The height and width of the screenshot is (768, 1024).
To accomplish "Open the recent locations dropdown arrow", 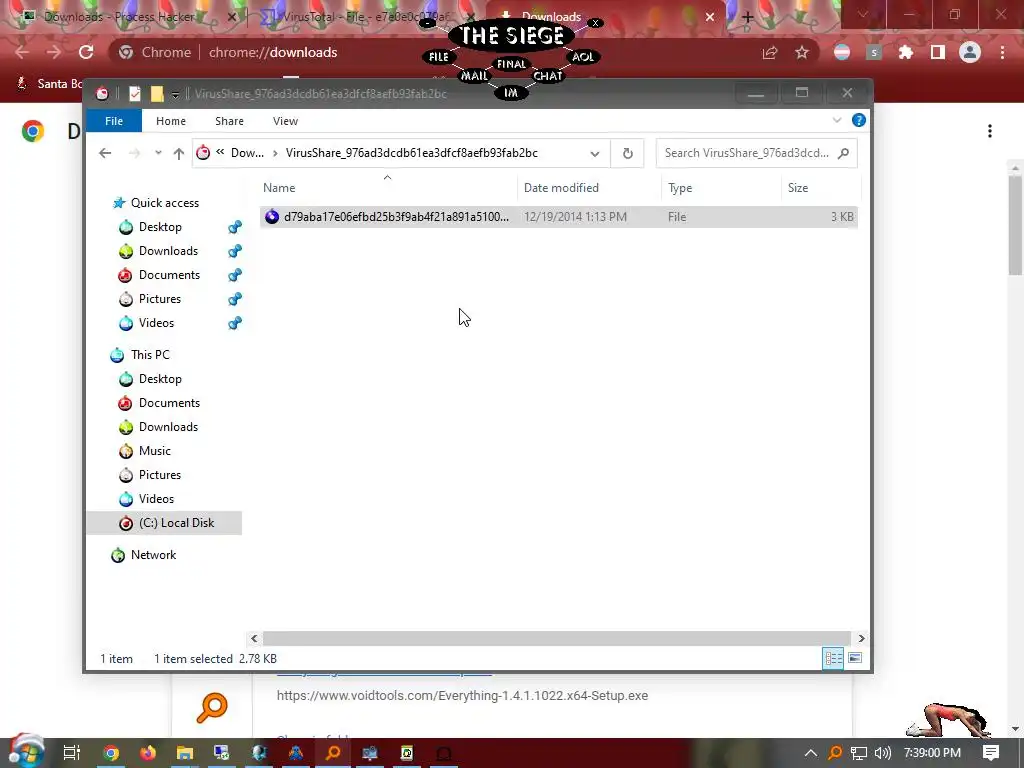I will click(x=158, y=153).
